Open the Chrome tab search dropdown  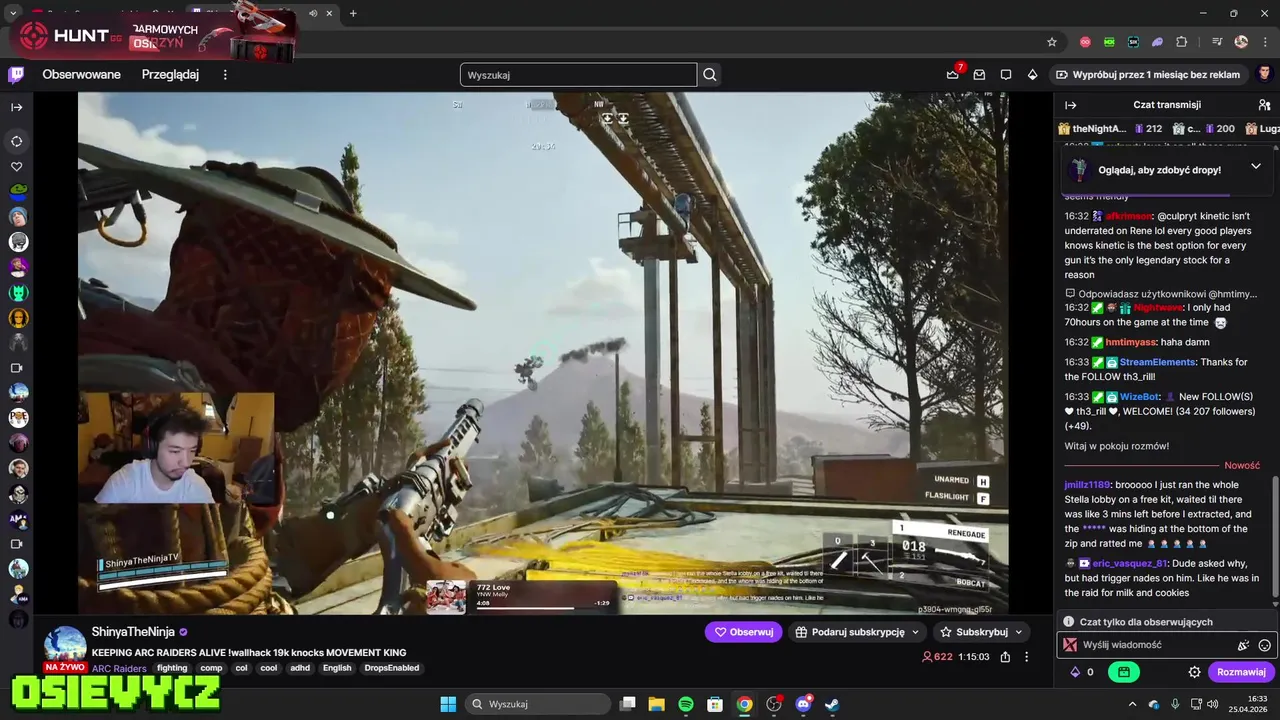(13, 13)
